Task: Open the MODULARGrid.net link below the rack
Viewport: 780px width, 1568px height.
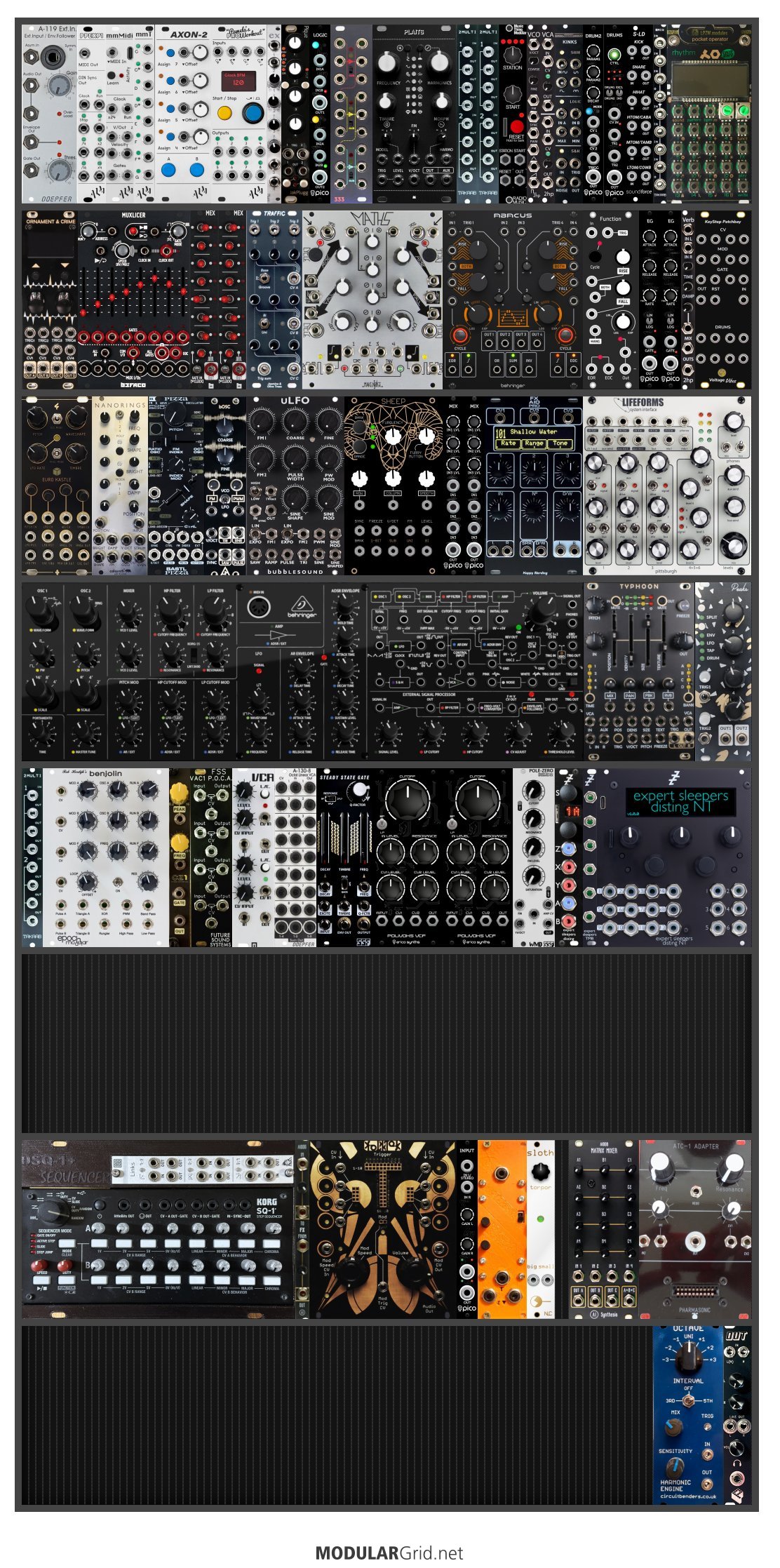Action: (389, 1553)
